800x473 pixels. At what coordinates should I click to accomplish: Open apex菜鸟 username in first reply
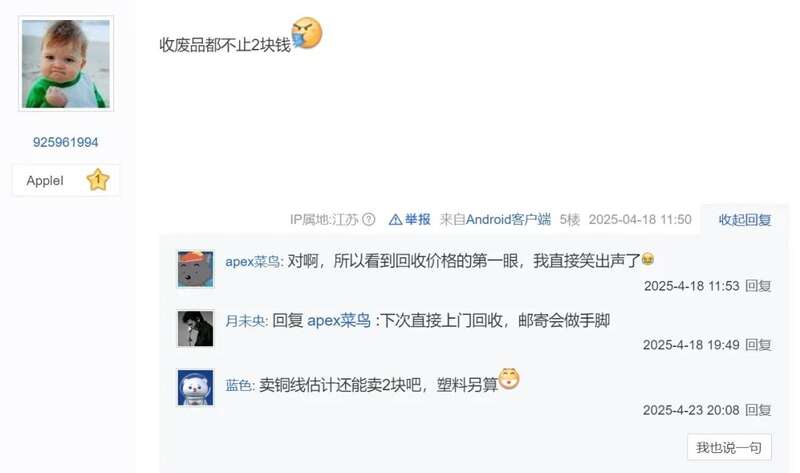pos(253,262)
